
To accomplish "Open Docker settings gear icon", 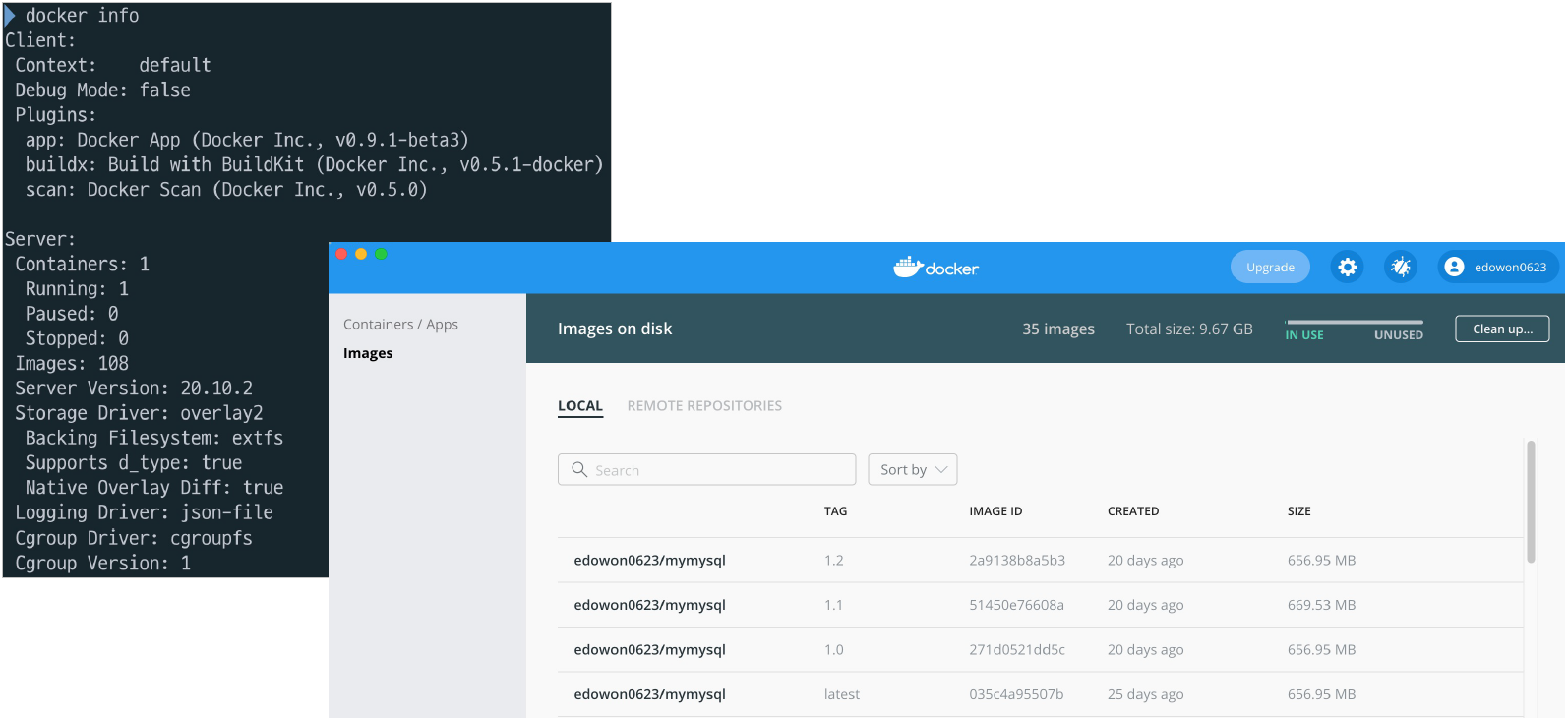I will [x=1347, y=267].
